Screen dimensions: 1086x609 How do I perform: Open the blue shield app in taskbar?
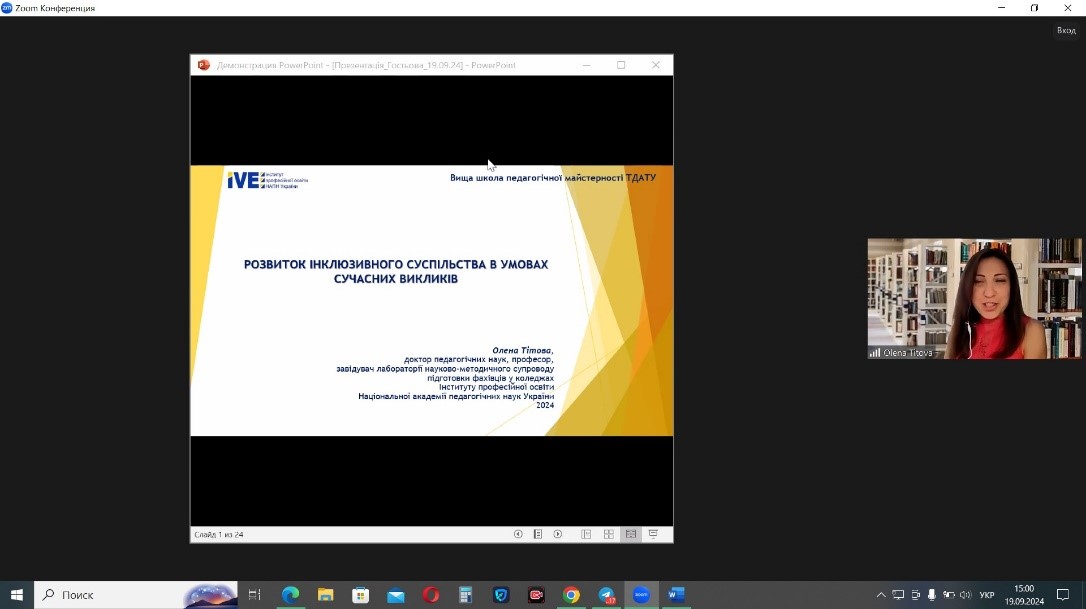pyautogui.click(x=501, y=594)
